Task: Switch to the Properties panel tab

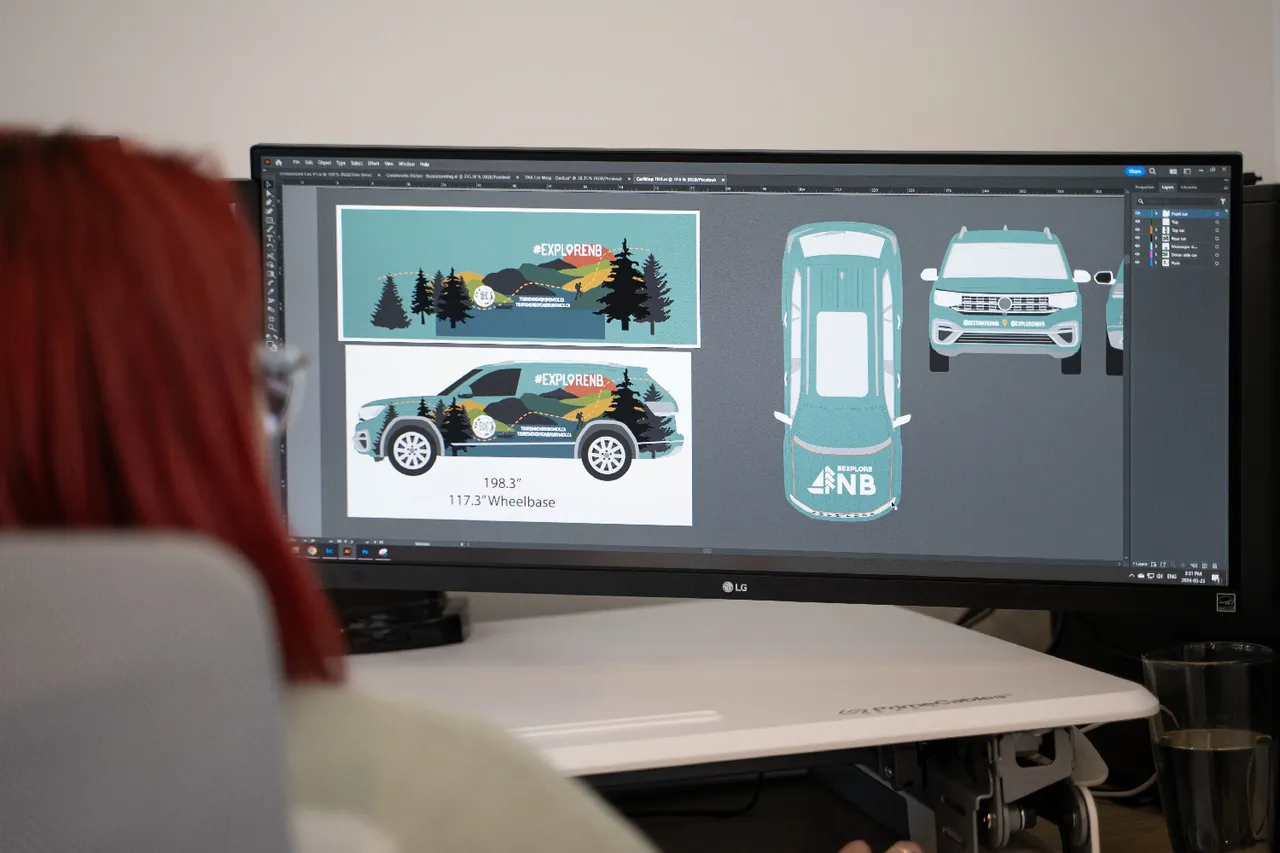Action: coord(1144,187)
